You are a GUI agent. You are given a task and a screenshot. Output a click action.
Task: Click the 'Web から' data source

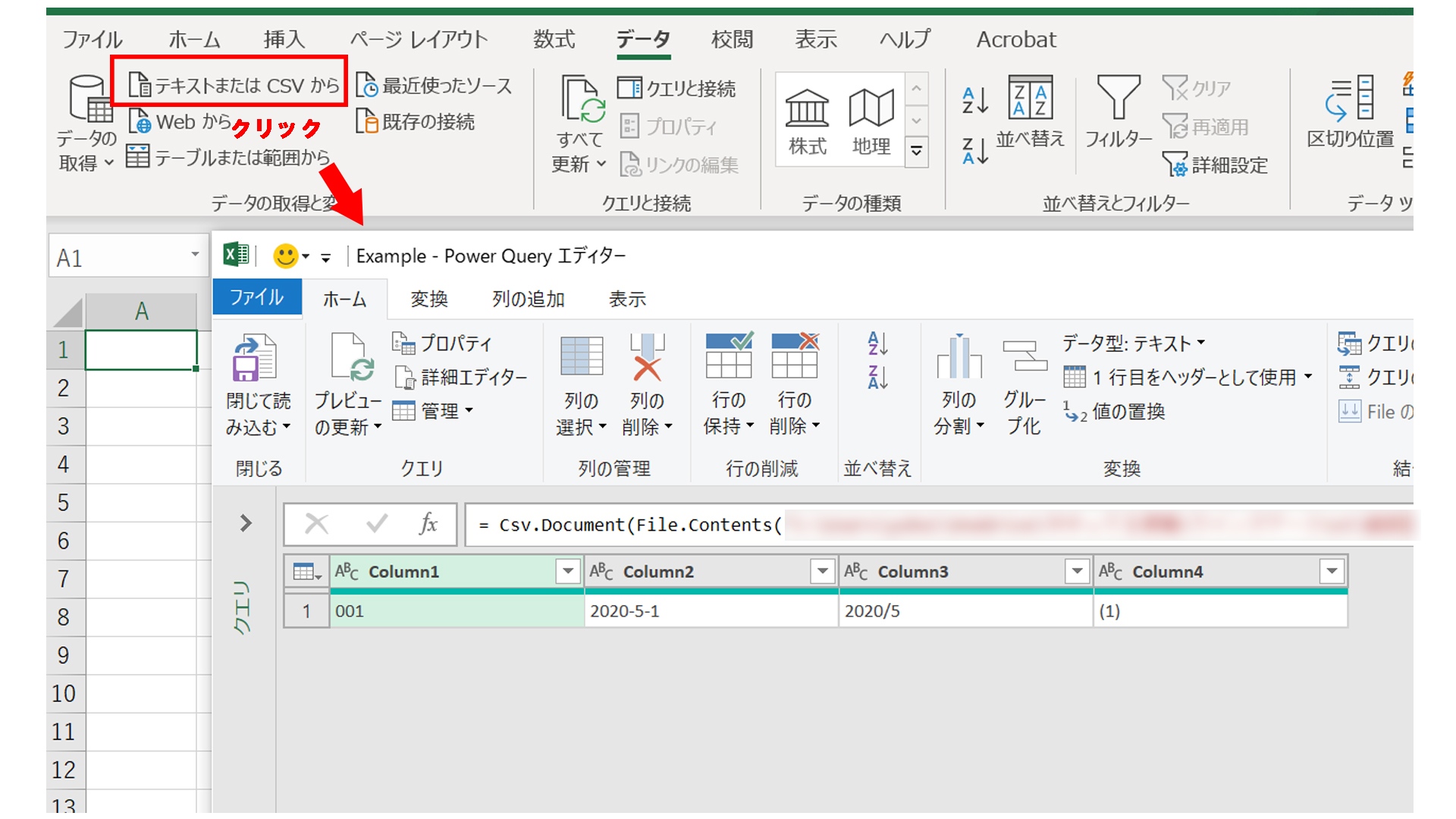pos(180,121)
